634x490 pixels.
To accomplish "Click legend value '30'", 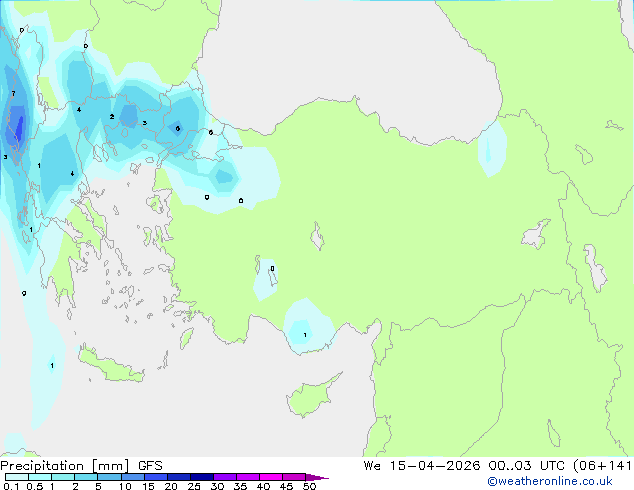I will (217, 486).
